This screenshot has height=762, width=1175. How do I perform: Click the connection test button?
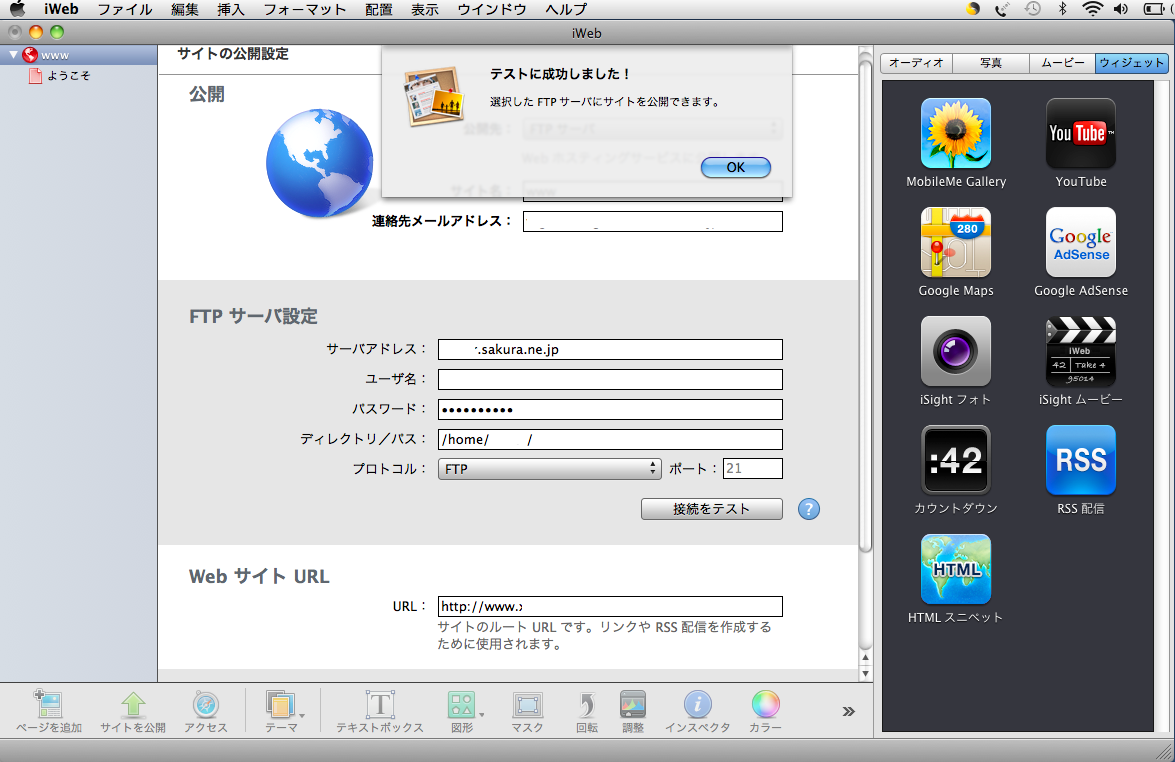coord(711,509)
